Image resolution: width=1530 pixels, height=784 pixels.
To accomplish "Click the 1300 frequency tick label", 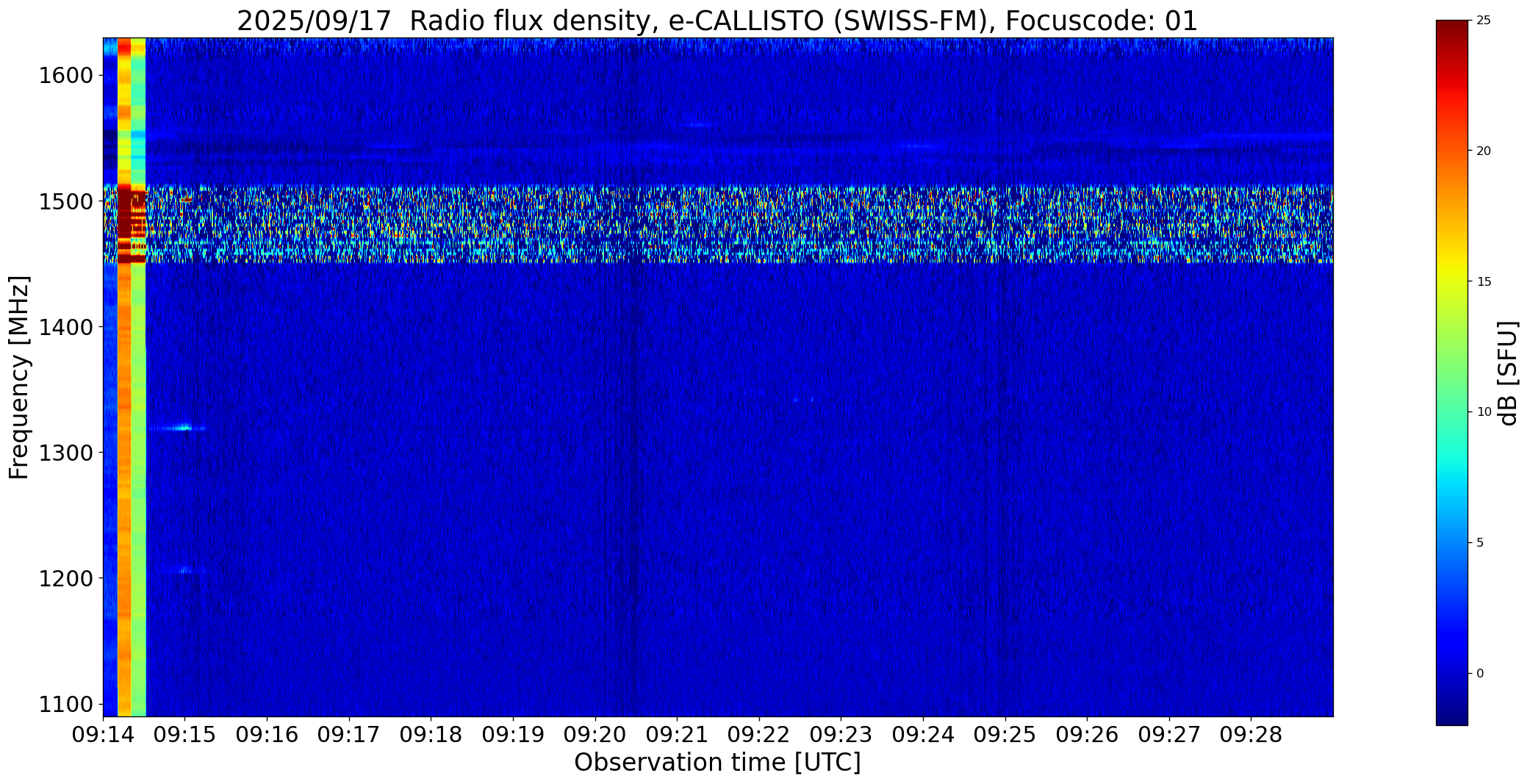I will click(x=65, y=453).
